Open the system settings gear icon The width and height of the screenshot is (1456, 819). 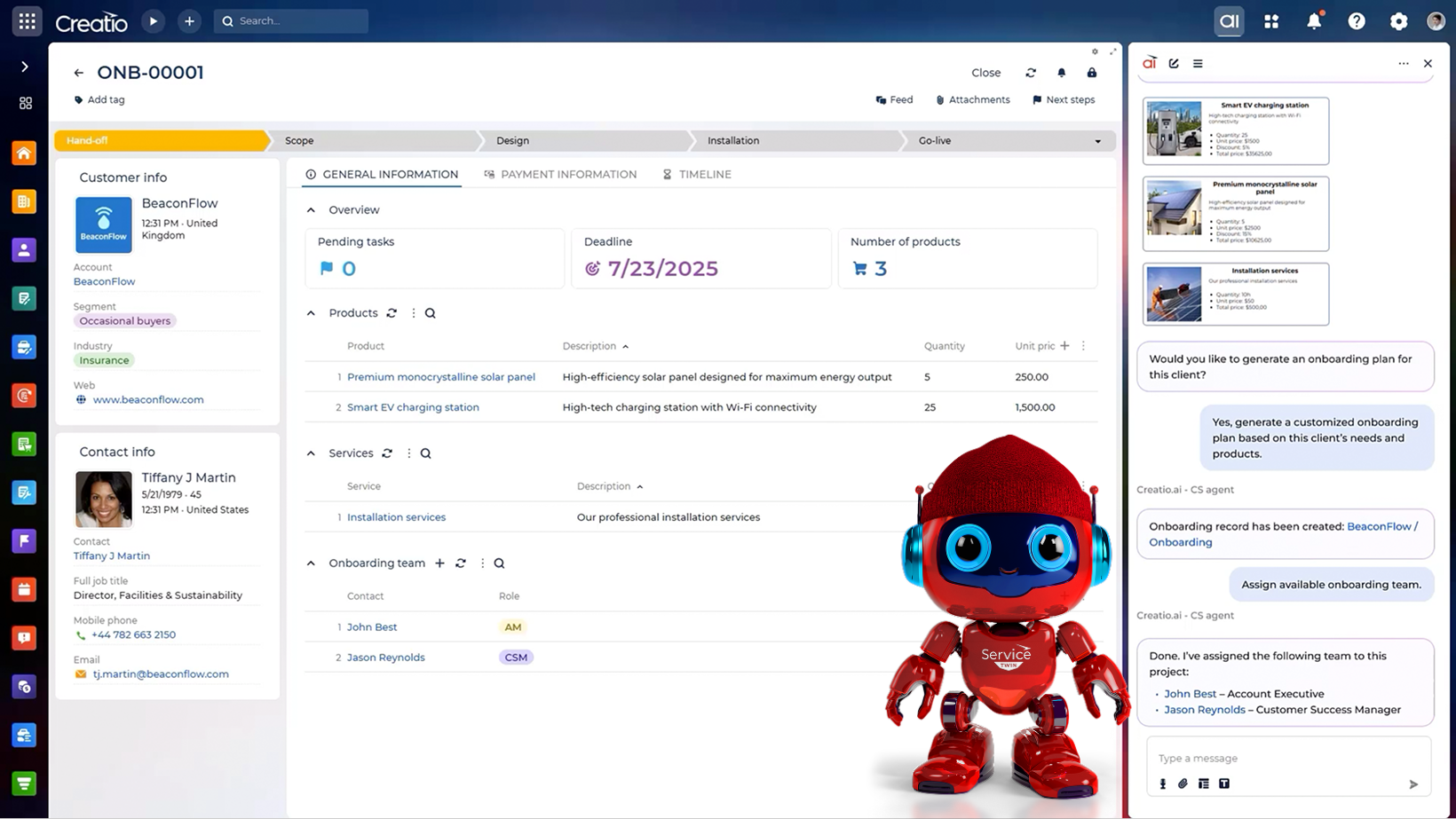tap(1399, 20)
